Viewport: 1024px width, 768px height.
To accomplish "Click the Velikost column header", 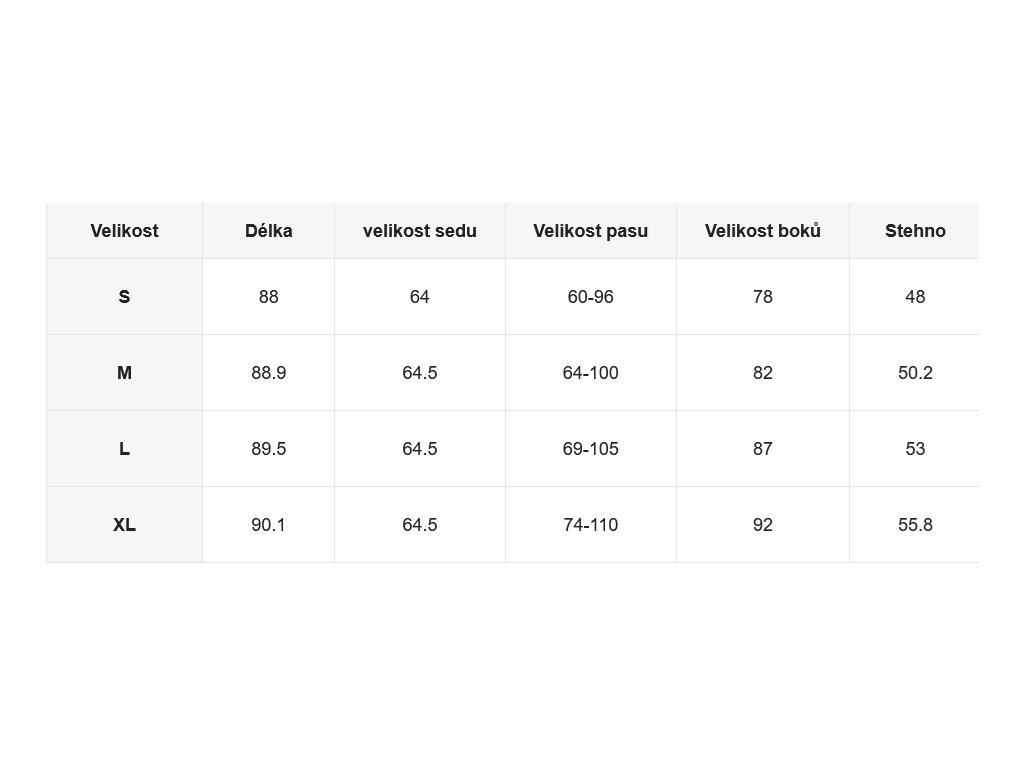I will coord(124,231).
